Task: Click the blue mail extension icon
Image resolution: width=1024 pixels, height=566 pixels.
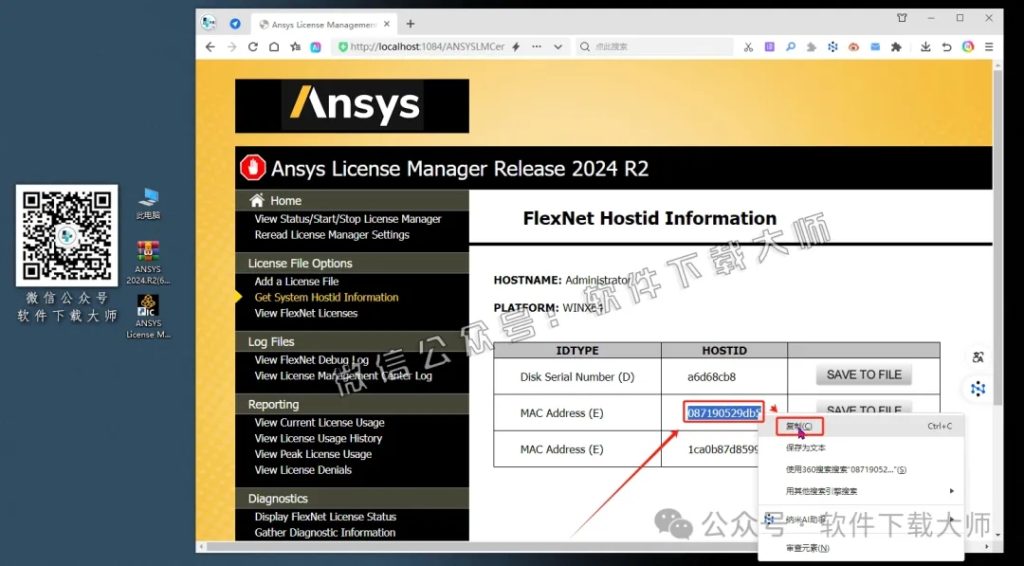Action: point(875,47)
